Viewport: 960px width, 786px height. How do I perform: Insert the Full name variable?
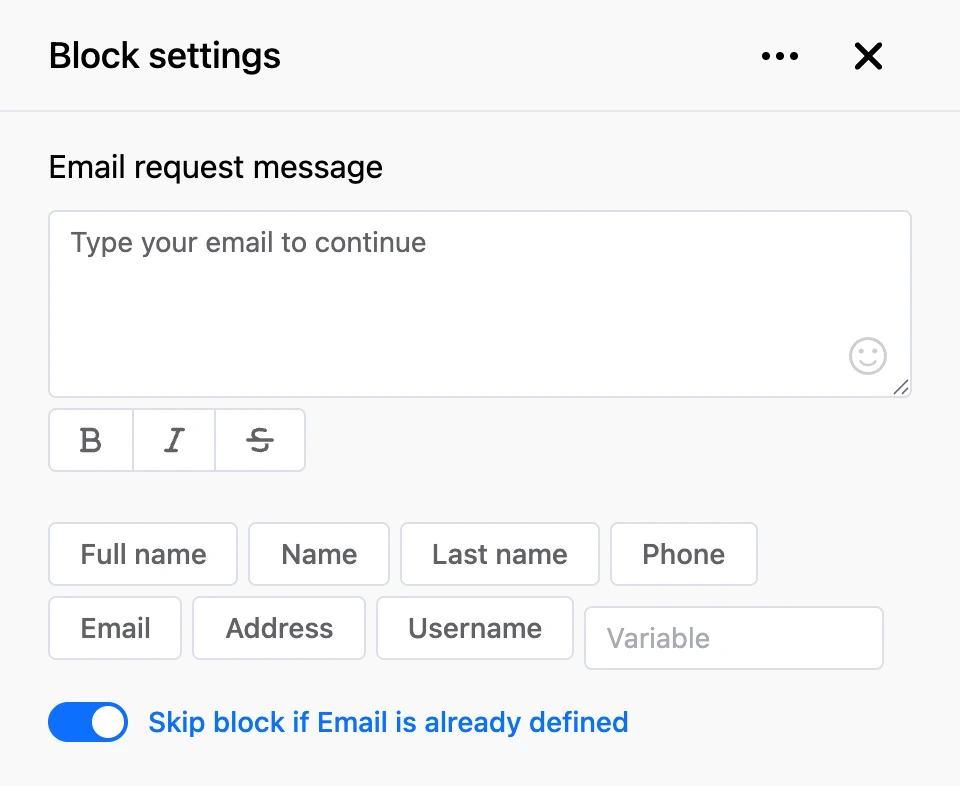click(x=143, y=554)
